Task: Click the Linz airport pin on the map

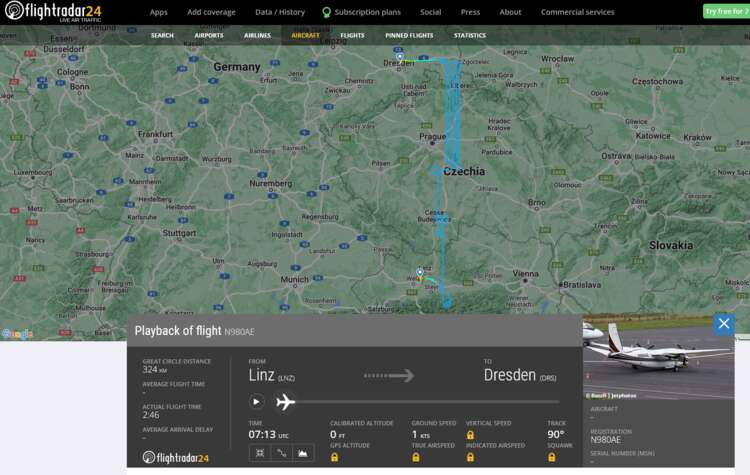Action: tap(419, 273)
